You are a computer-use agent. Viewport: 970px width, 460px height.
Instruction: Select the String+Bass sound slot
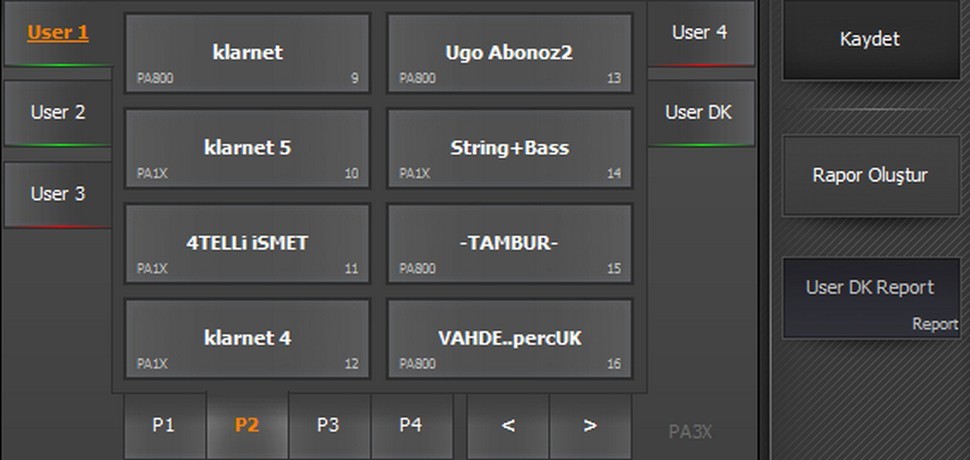pyautogui.click(x=509, y=148)
